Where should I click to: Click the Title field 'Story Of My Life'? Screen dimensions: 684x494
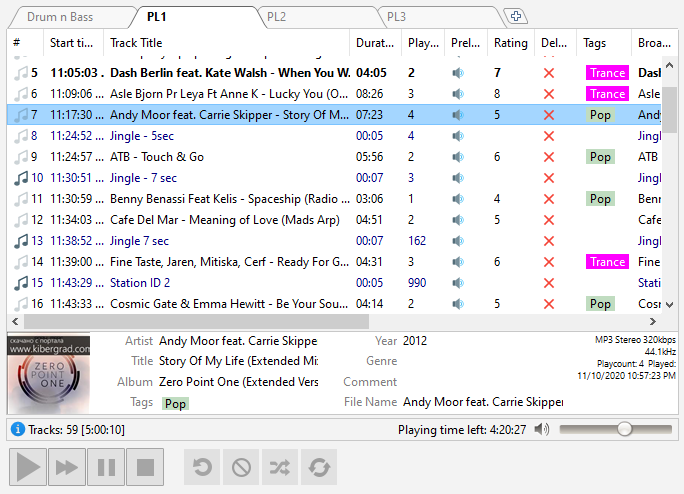tap(238, 361)
